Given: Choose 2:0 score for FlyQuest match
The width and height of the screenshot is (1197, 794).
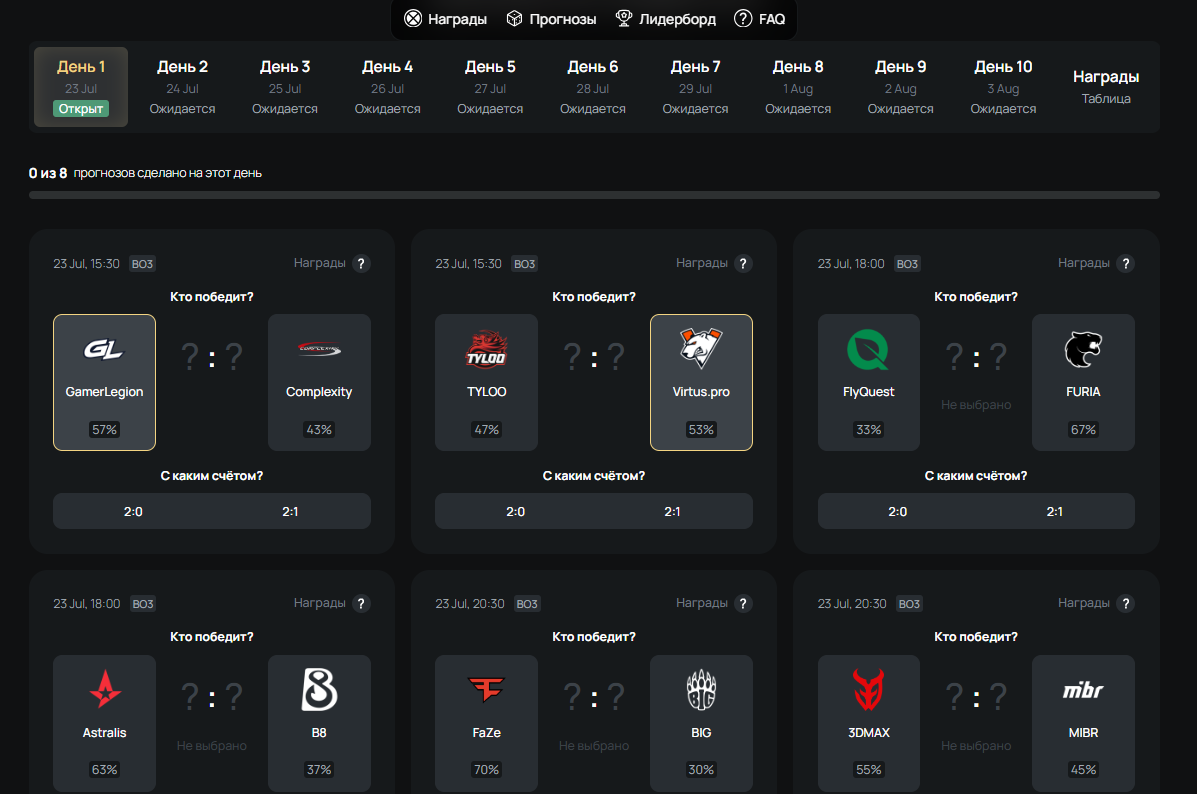Looking at the screenshot, I should click(898, 512).
